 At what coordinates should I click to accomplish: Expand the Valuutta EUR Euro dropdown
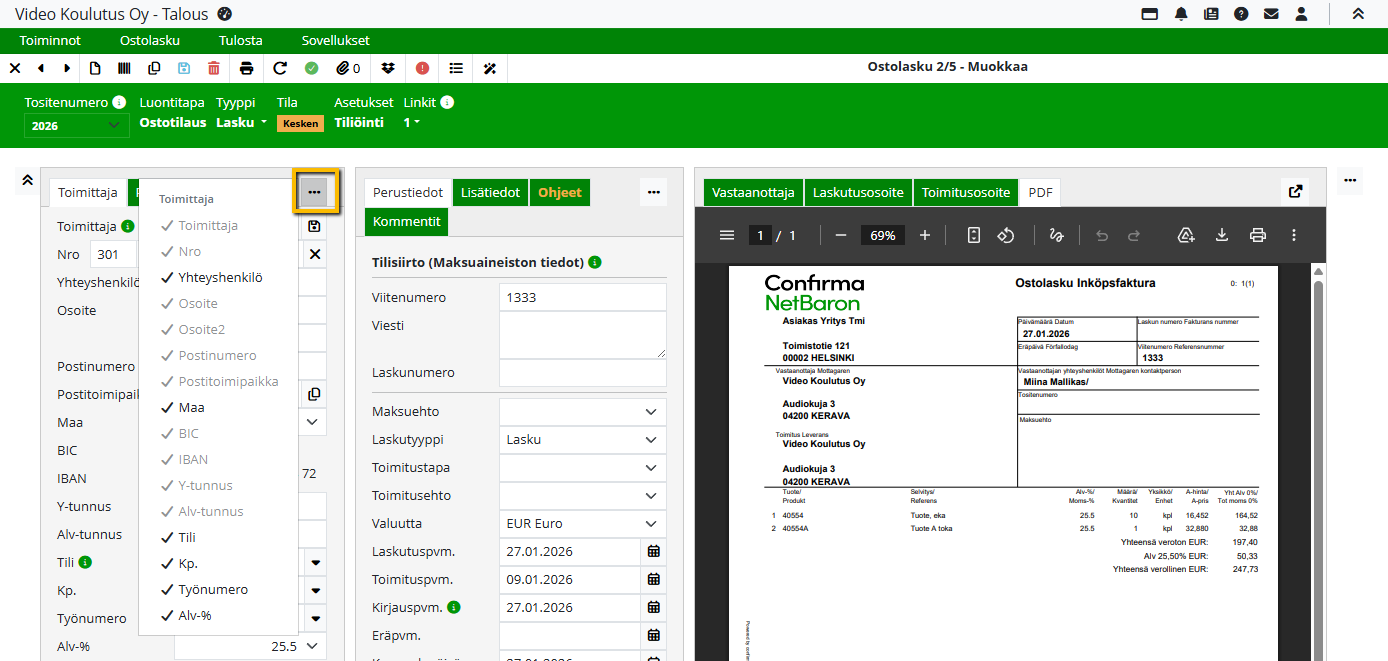pos(582,524)
